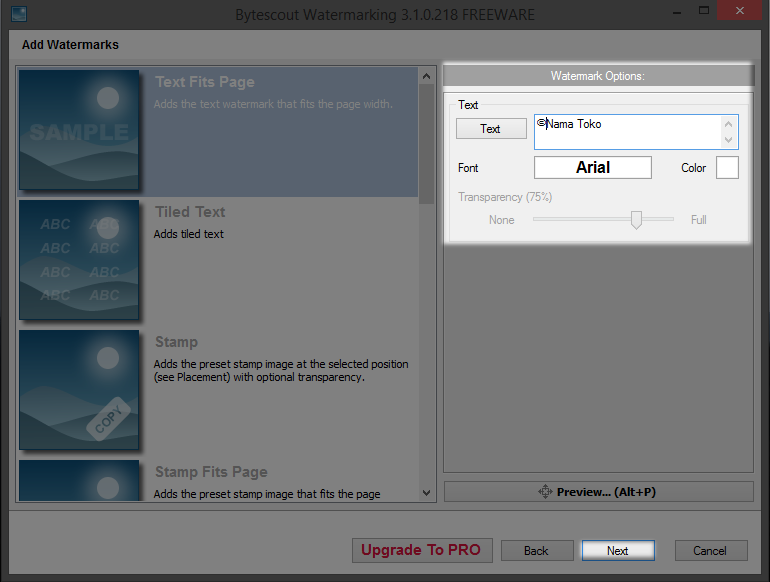Click the app icon in title bar
Viewport: 770px width, 582px height.
[x=18, y=14]
